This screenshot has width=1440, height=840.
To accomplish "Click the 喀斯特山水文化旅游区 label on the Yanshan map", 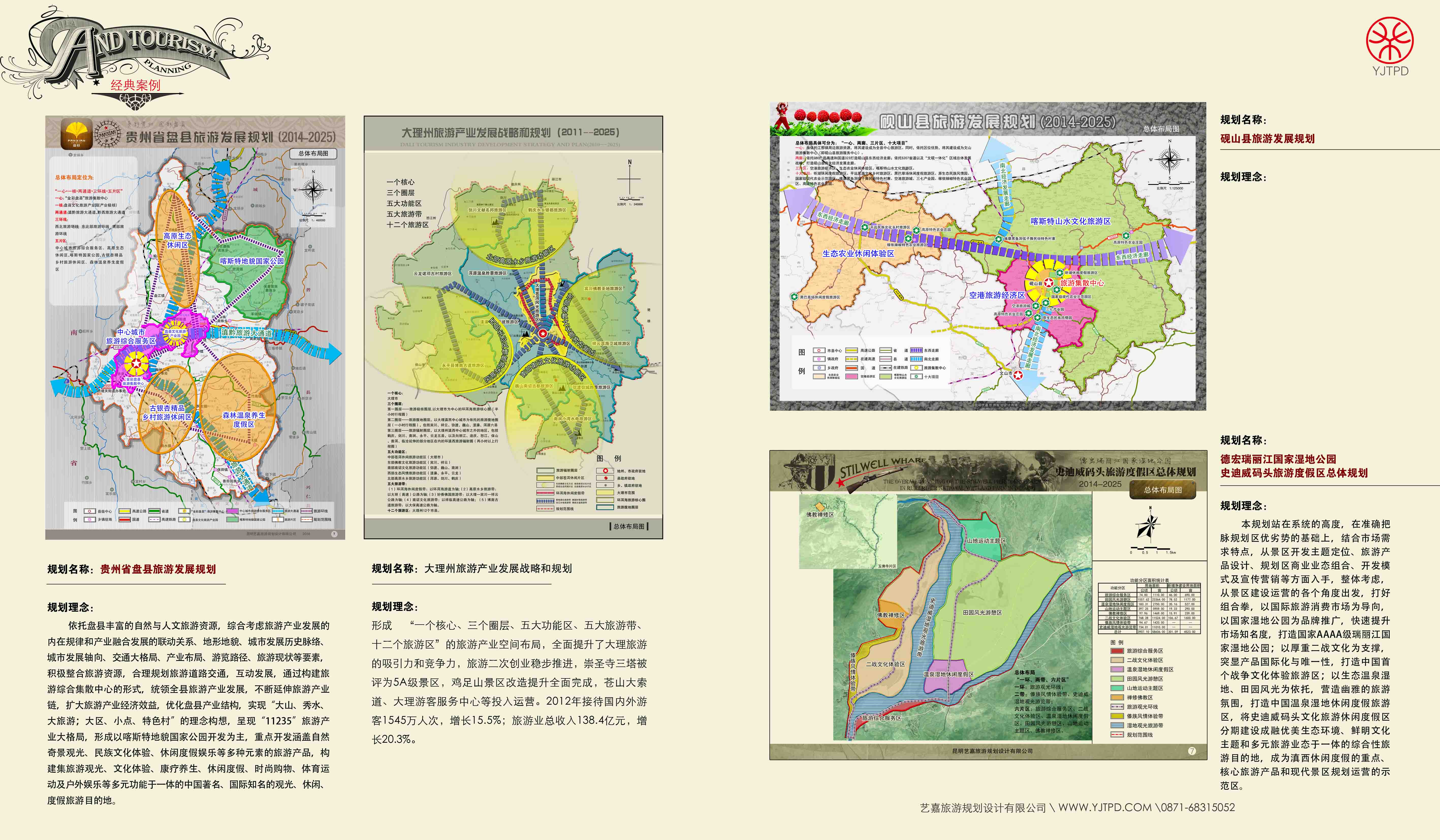I will pos(1070,221).
